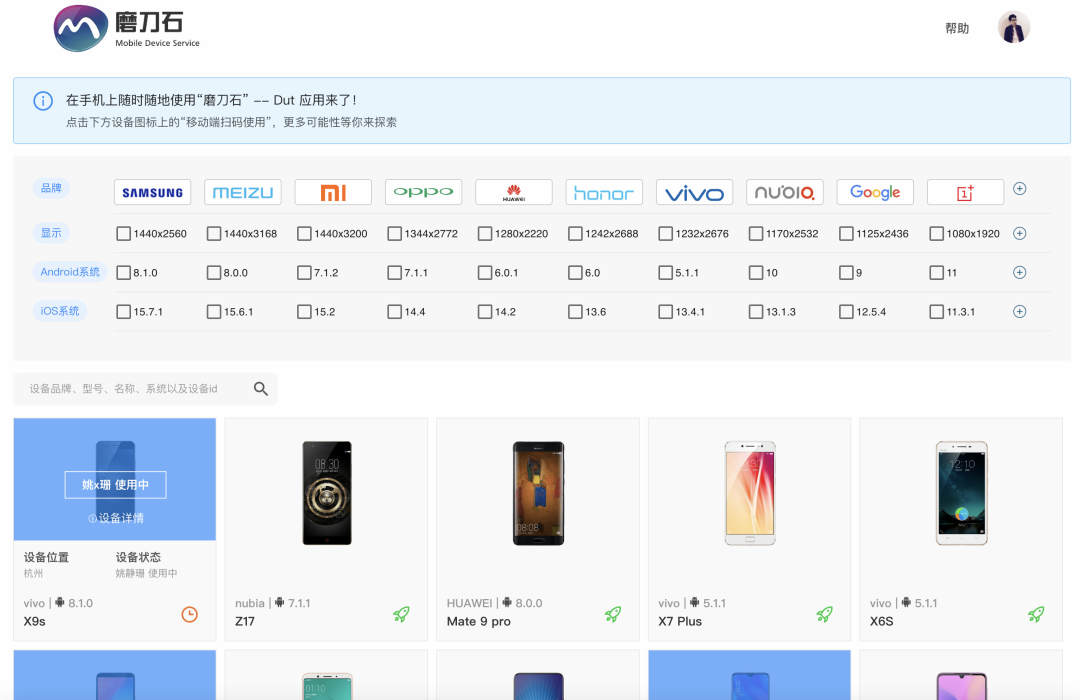Expand additional resolution options
The width and height of the screenshot is (1080, 700).
1019,233
